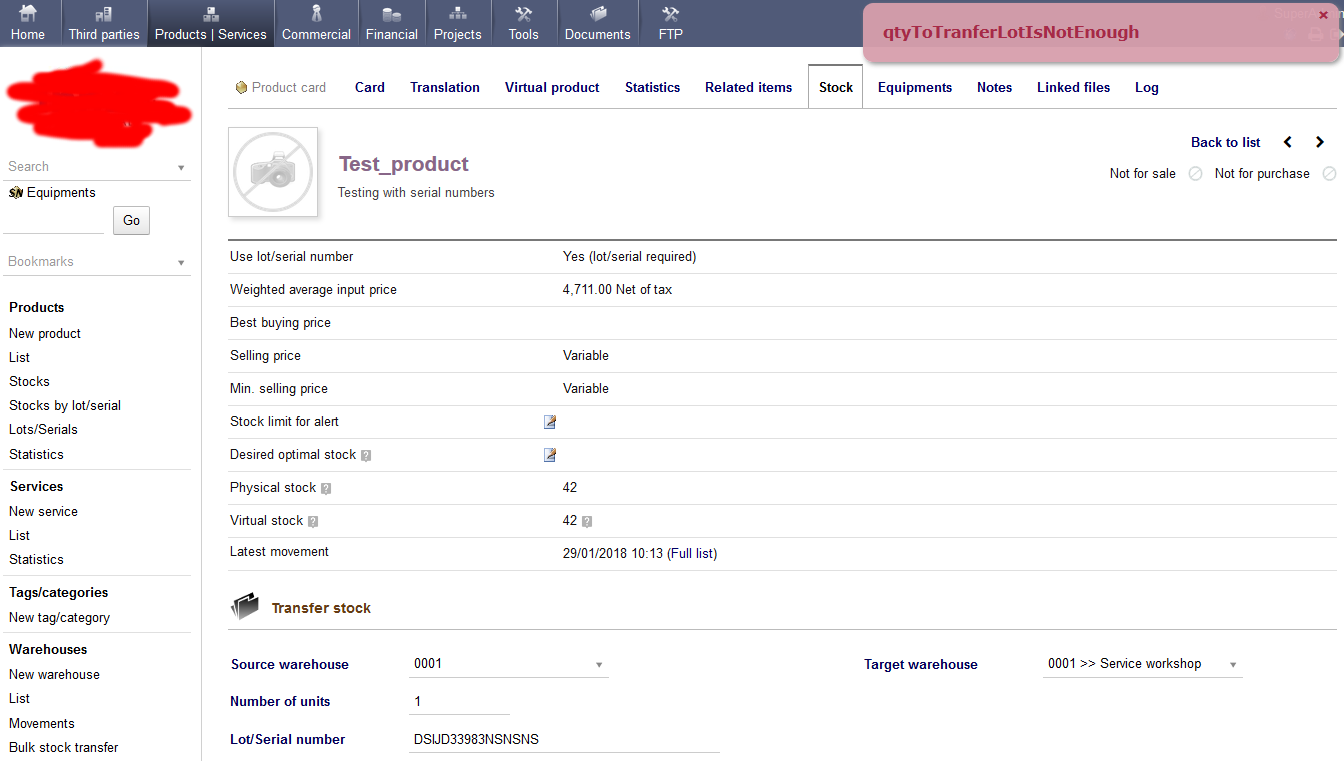Open Tools module icon
The height and width of the screenshot is (761, 1344).
click(523, 14)
